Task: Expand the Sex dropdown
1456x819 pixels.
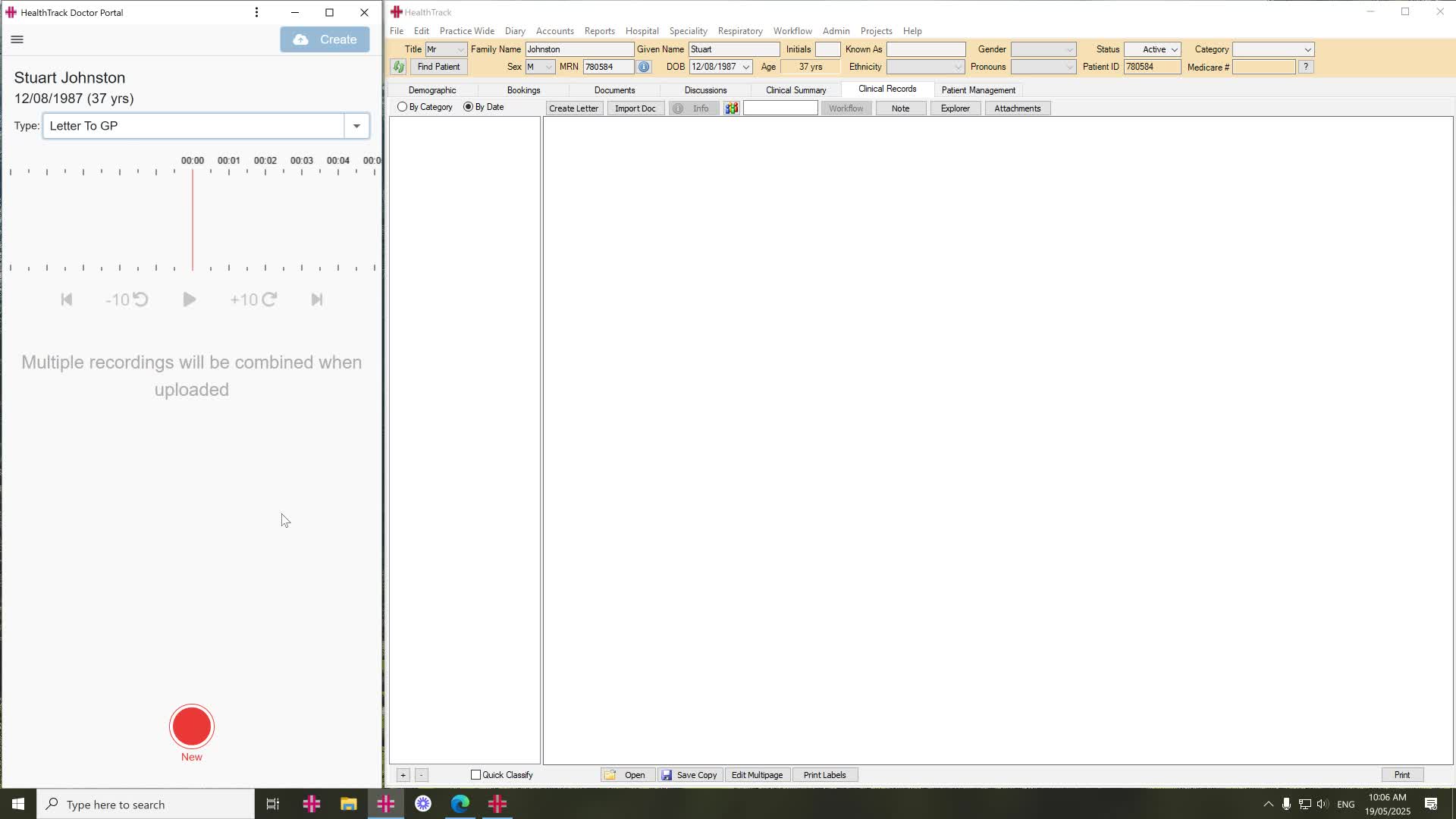Action: [549, 67]
